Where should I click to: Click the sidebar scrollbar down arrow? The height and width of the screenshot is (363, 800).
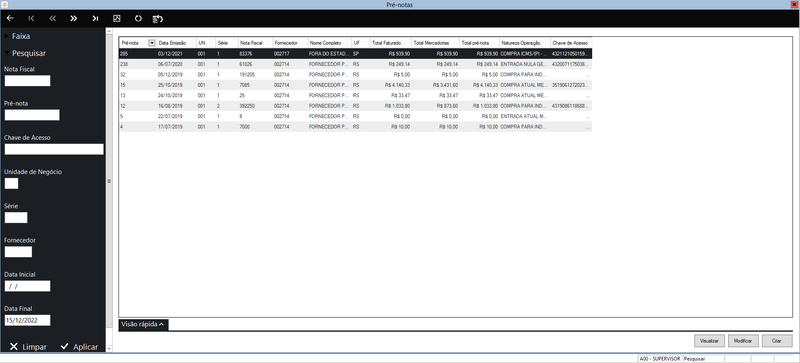109,348
